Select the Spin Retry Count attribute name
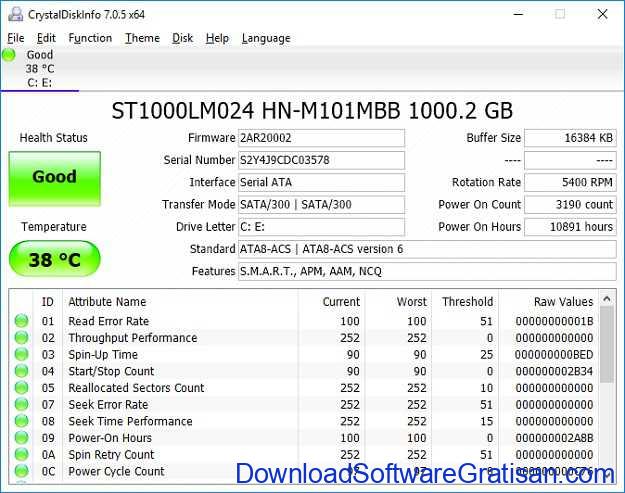 [111, 455]
